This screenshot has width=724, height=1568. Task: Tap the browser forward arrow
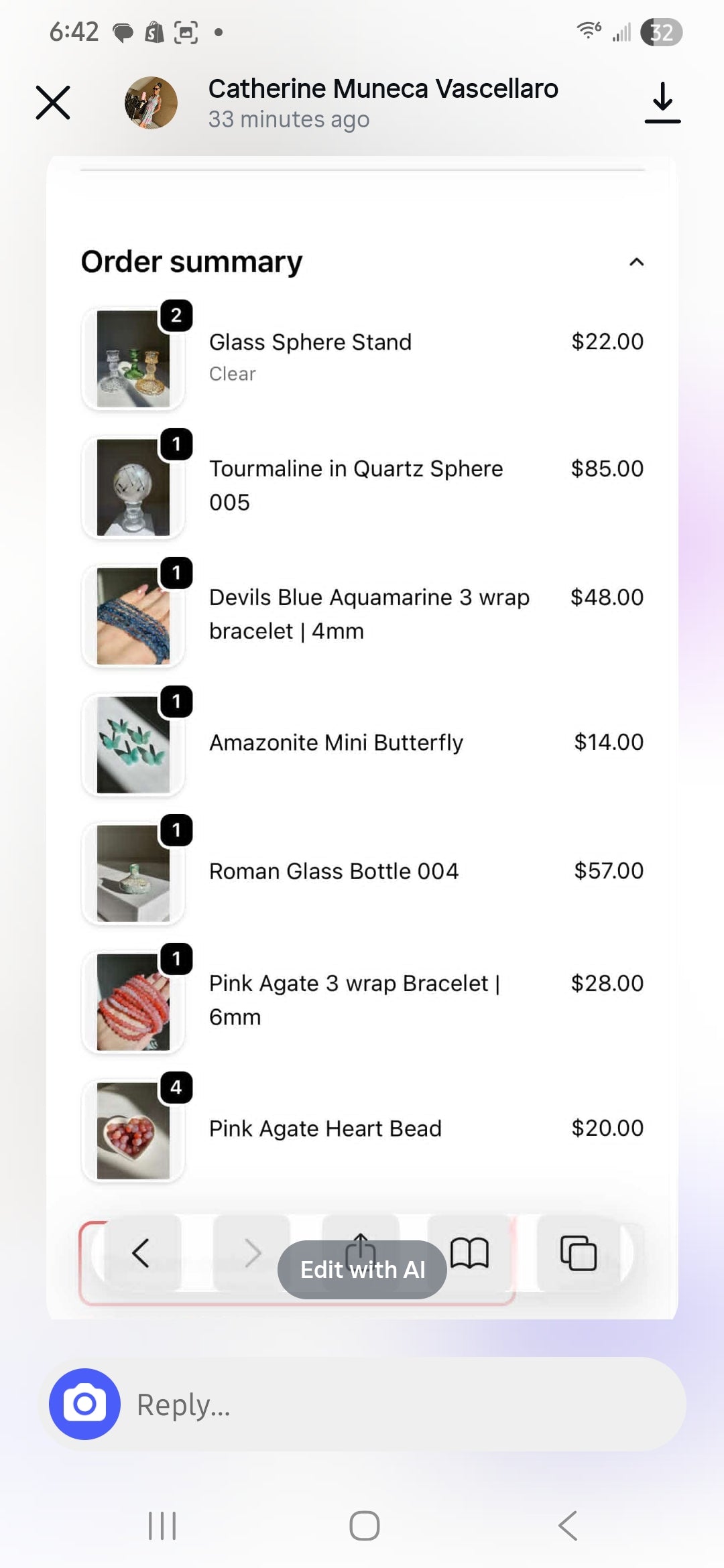click(252, 1252)
